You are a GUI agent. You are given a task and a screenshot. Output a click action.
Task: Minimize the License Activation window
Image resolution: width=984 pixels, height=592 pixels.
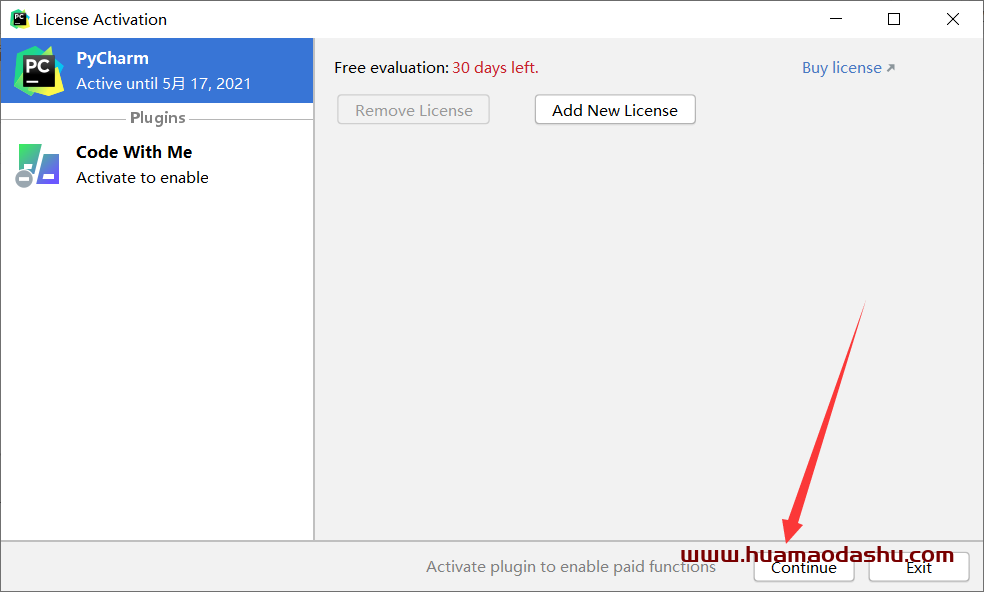tap(836, 19)
